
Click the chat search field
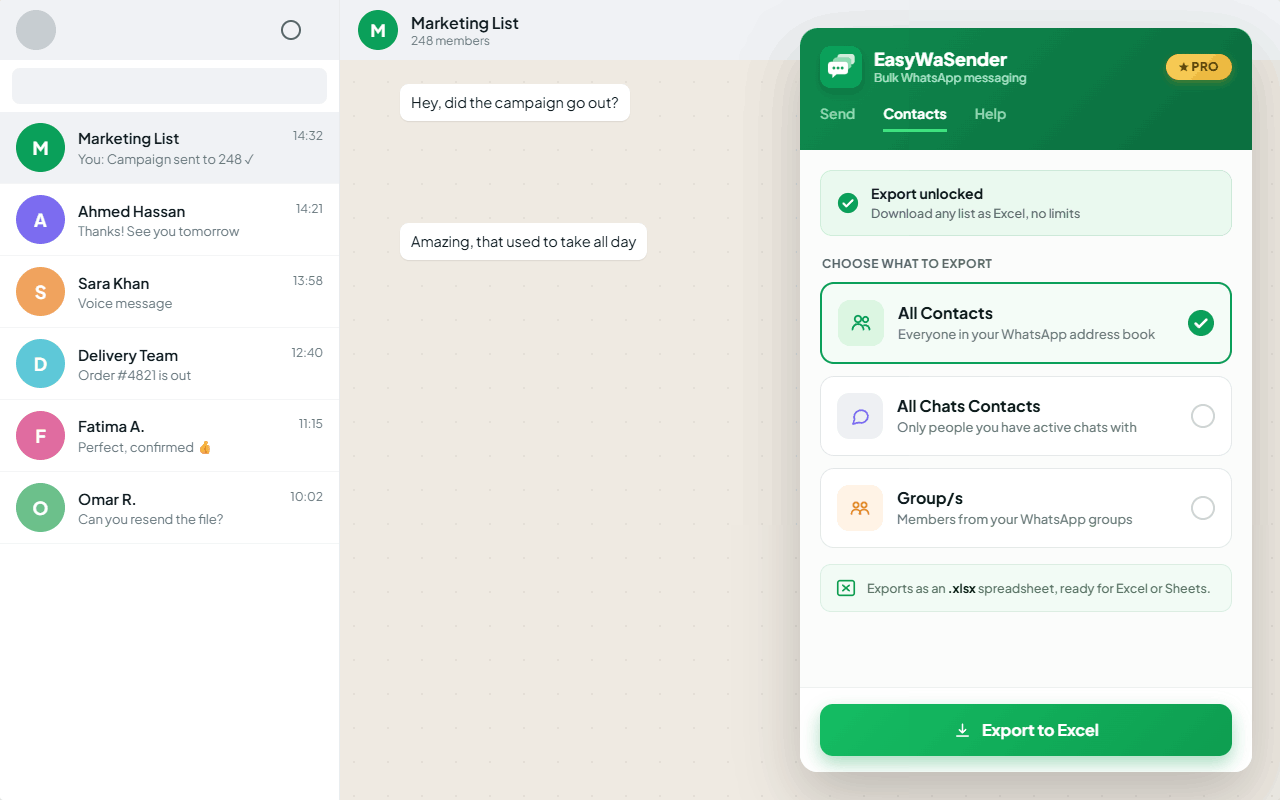coord(169,86)
